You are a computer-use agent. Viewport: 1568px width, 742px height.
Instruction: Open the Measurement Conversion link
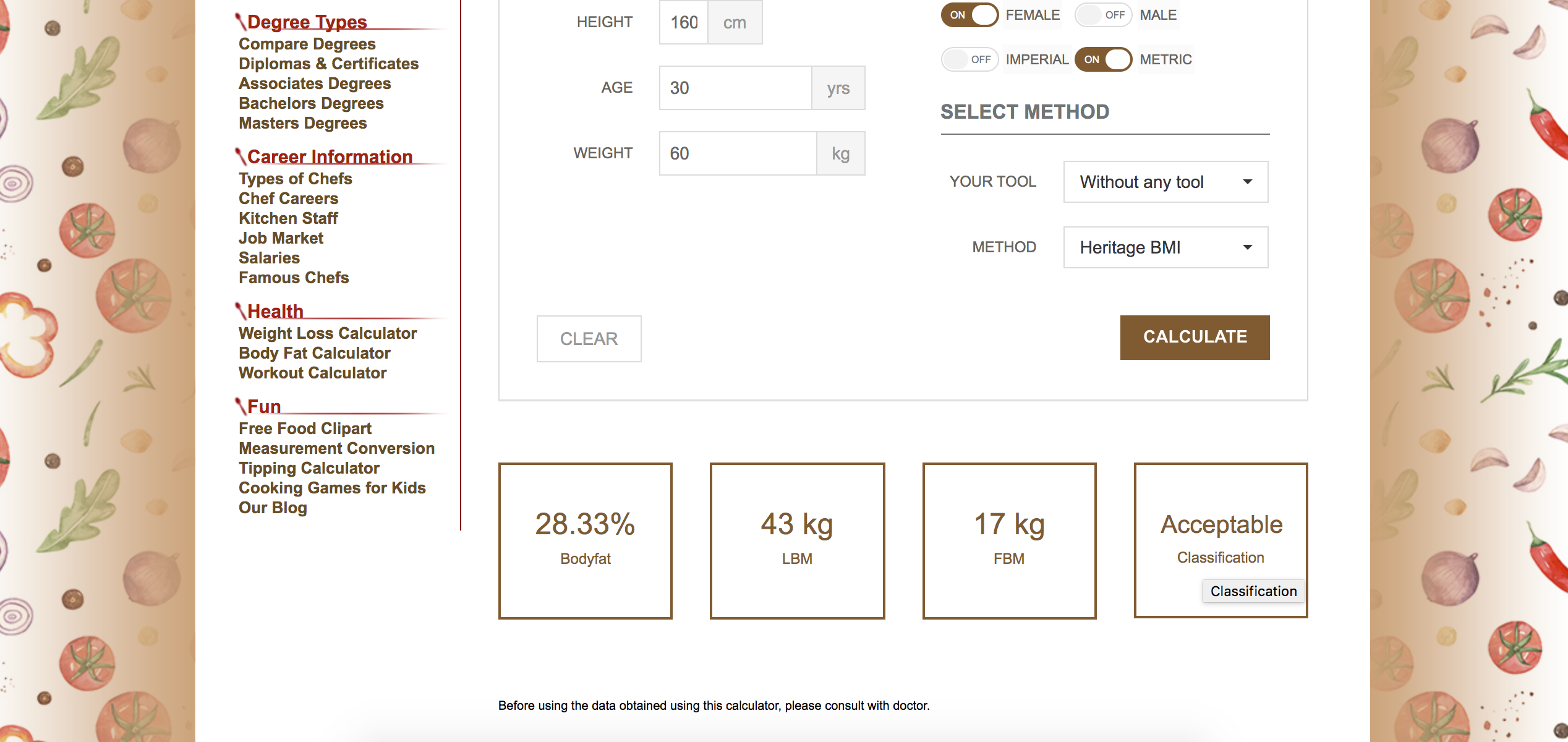336,448
